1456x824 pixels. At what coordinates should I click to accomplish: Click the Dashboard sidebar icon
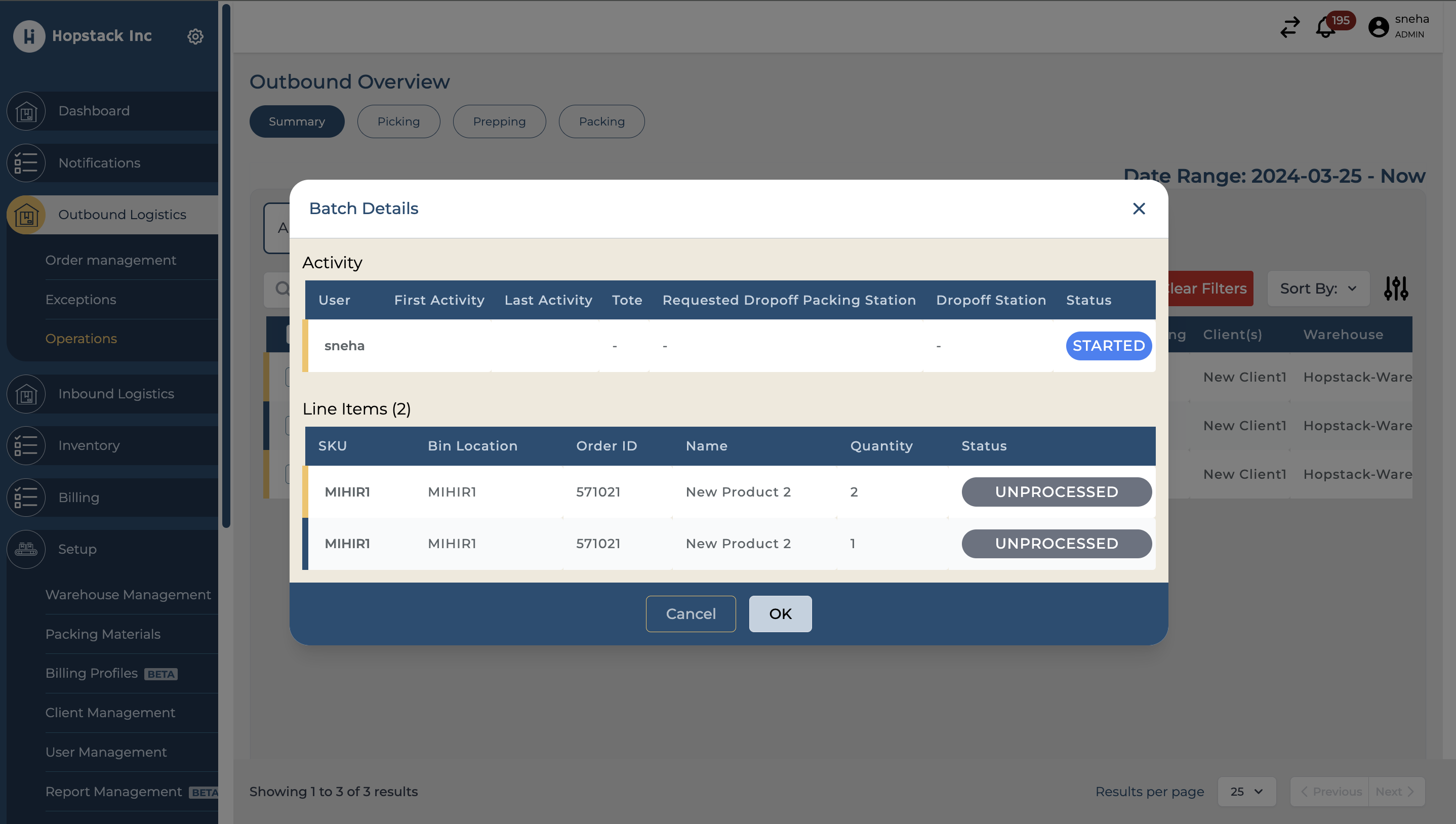[x=26, y=111]
